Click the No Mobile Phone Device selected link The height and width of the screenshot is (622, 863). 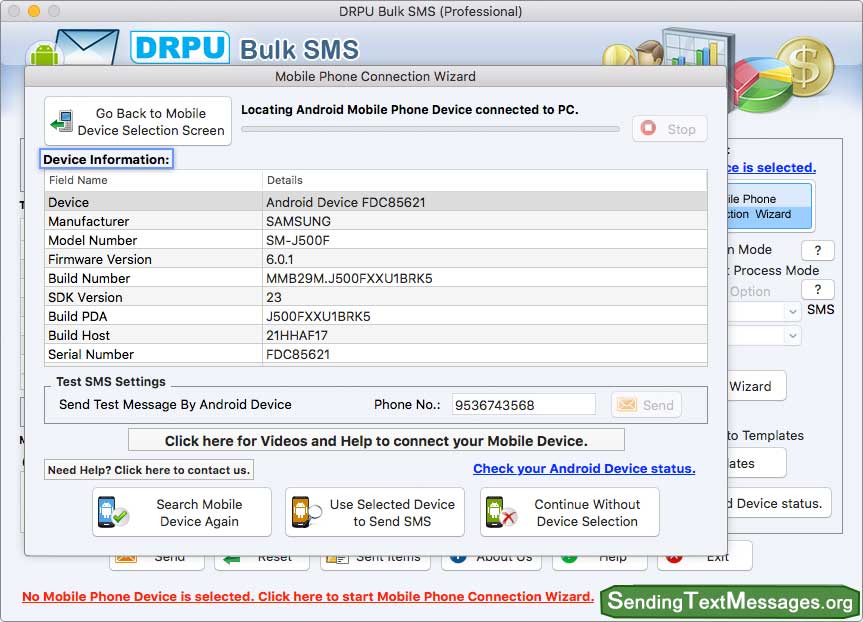tap(308, 596)
